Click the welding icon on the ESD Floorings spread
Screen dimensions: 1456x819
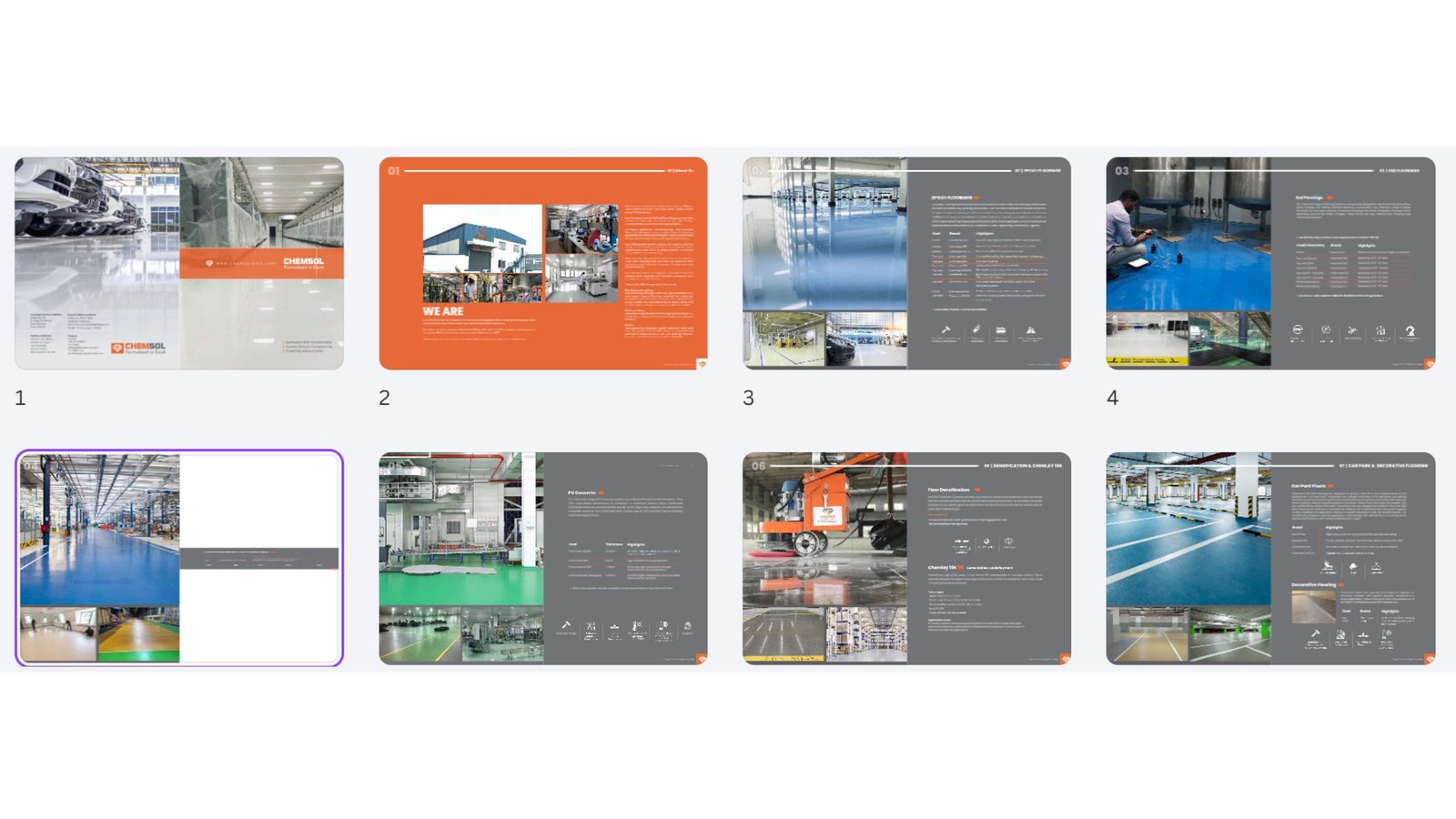[x=1352, y=329]
